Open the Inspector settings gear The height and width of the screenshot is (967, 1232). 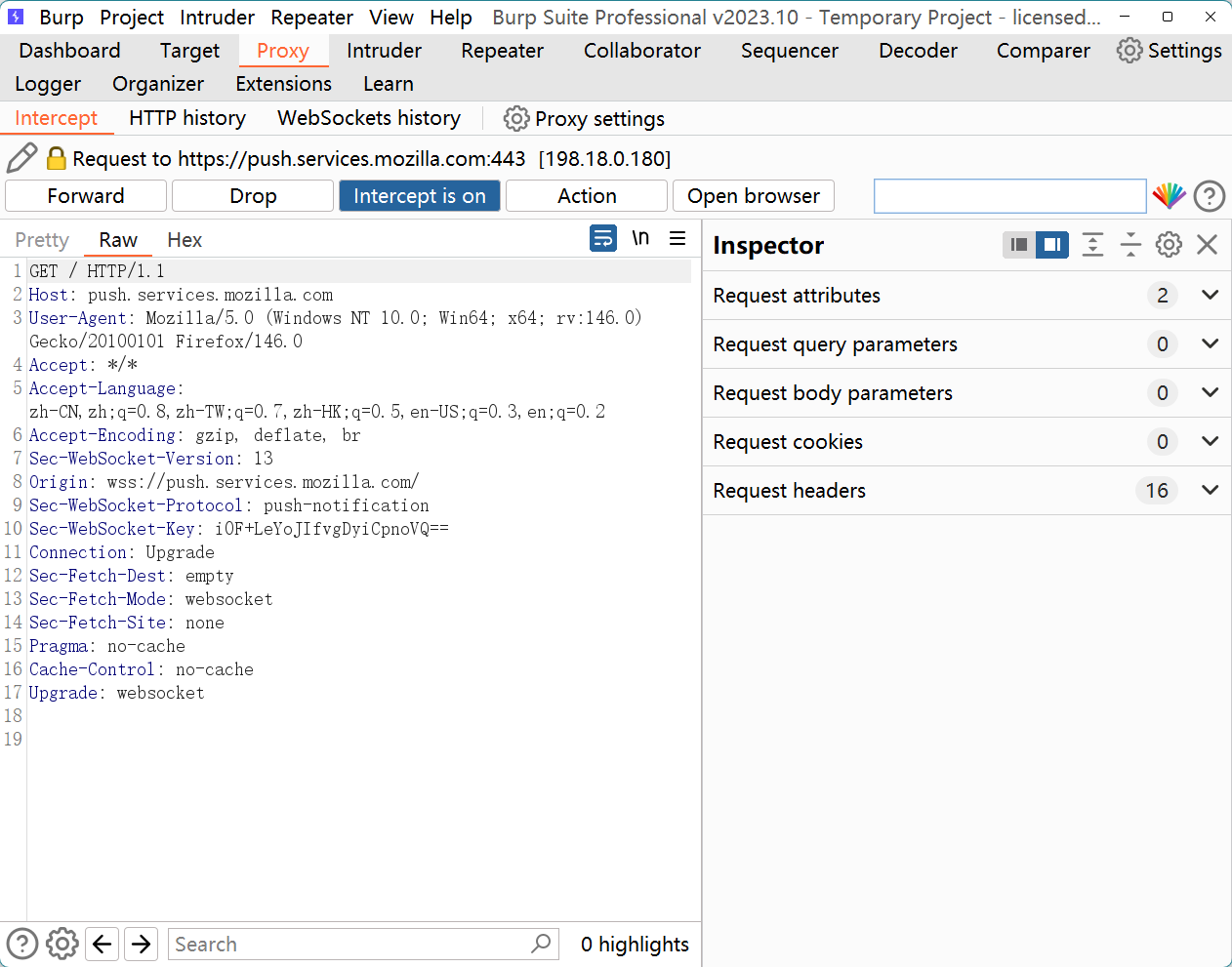click(x=1169, y=245)
